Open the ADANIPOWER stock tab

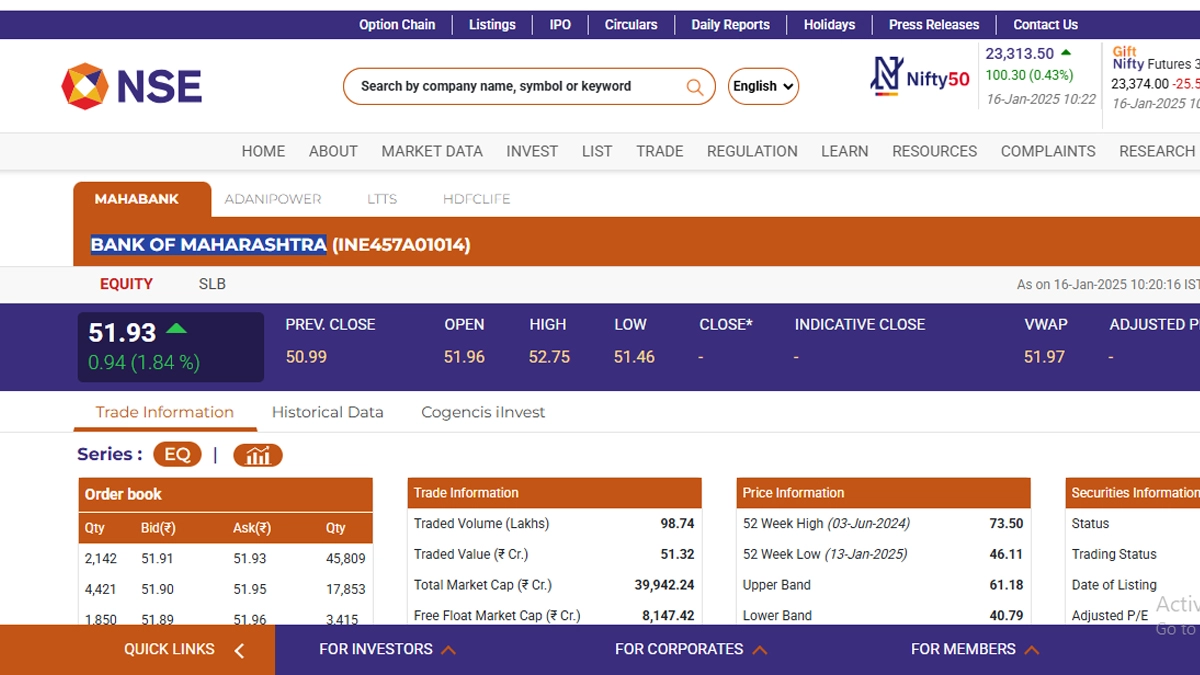tap(273, 199)
